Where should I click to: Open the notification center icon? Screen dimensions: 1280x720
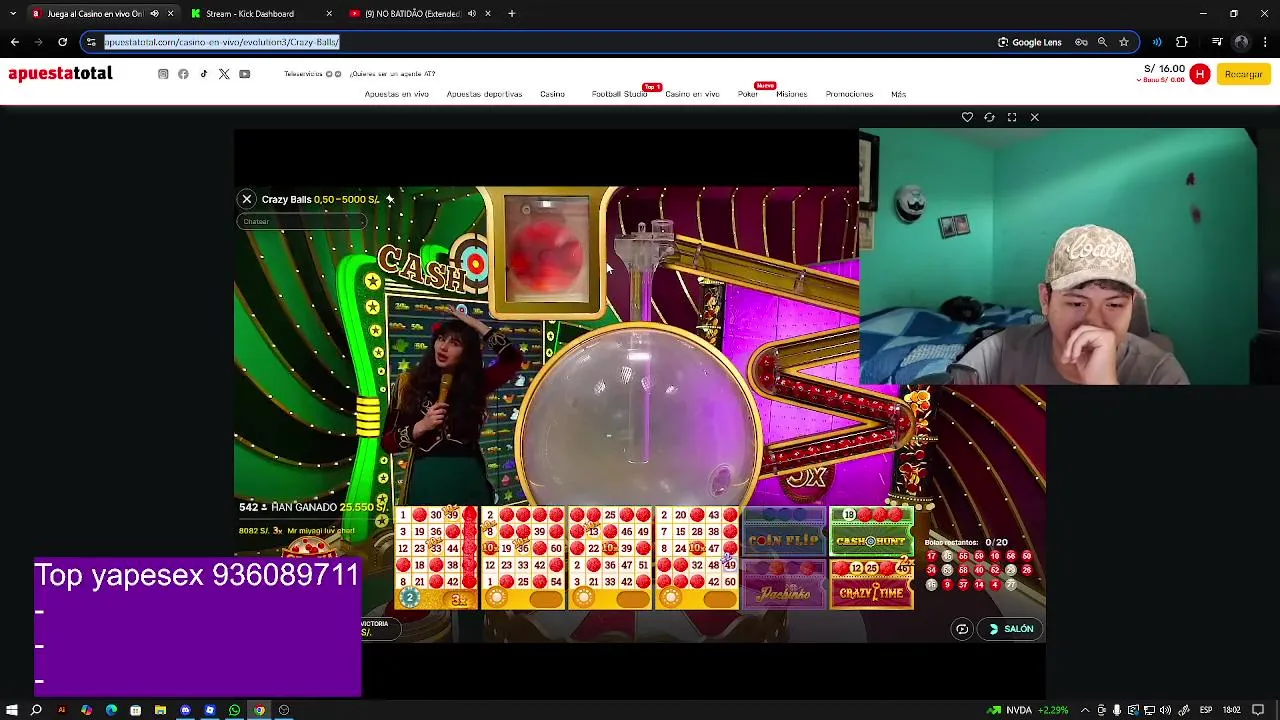click(x=1258, y=710)
